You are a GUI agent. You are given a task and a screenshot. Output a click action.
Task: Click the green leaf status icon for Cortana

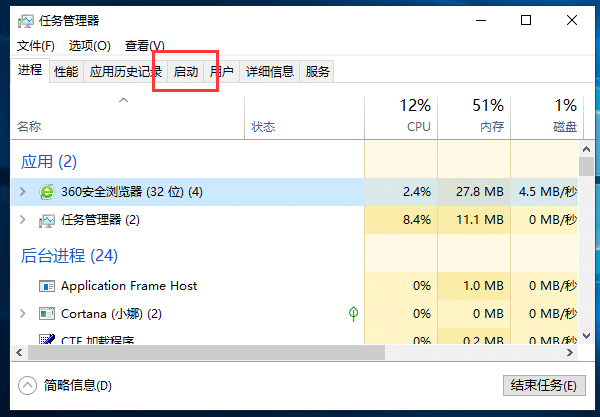pyautogui.click(x=353, y=314)
